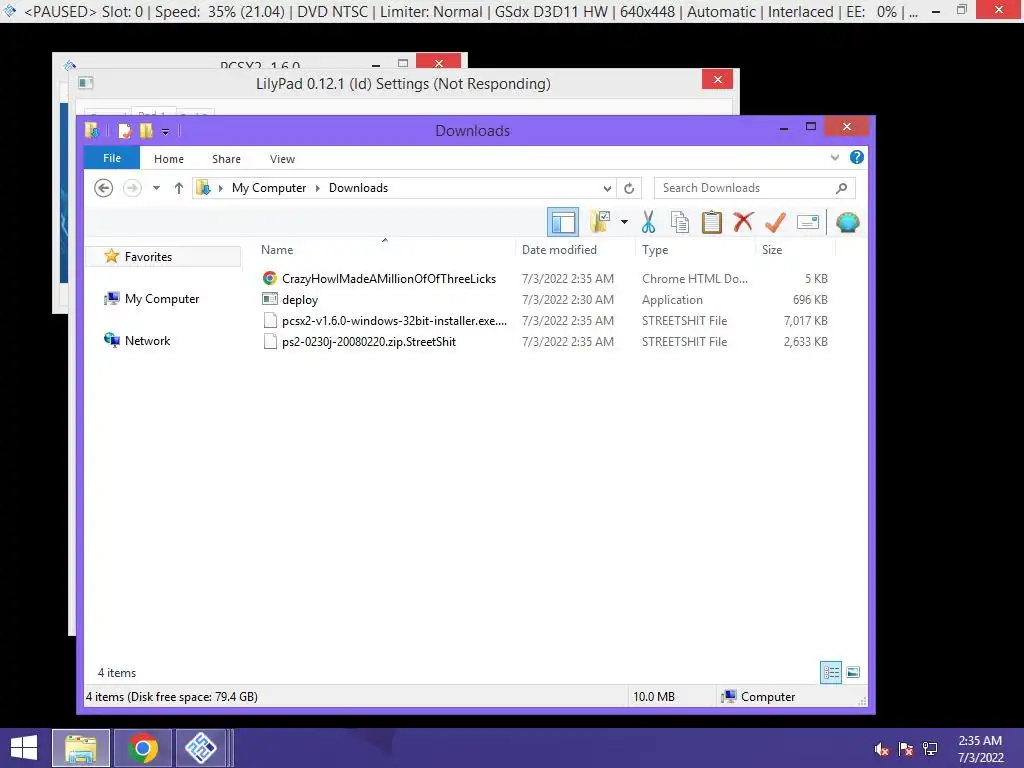Open the View ribbon tab

(282, 159)
